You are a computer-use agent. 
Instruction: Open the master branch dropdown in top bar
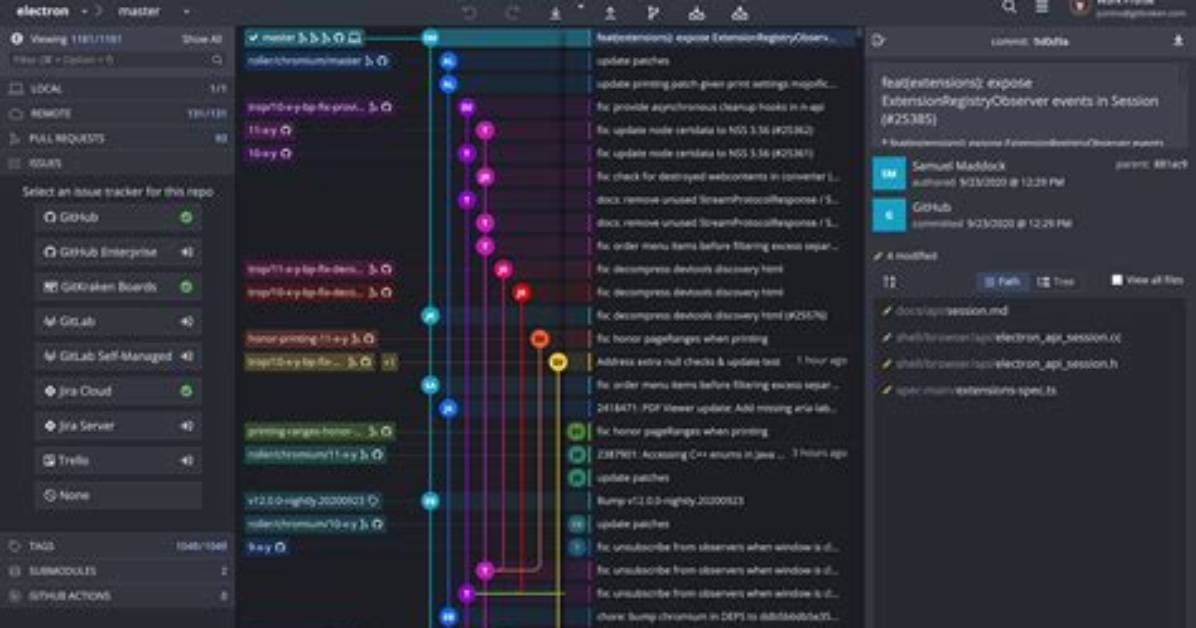186,11
